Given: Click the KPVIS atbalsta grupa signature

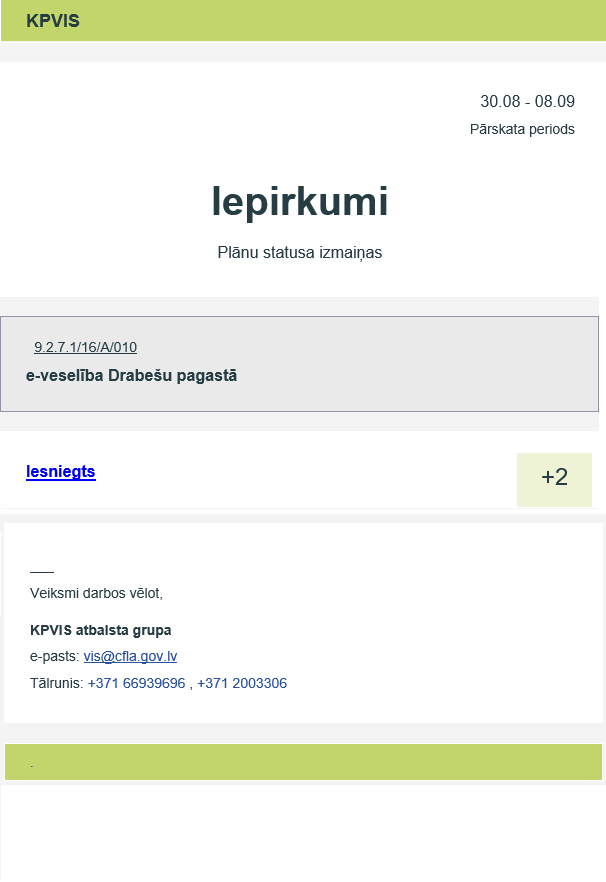Looking at the screenshot, I should click(101, 630).
